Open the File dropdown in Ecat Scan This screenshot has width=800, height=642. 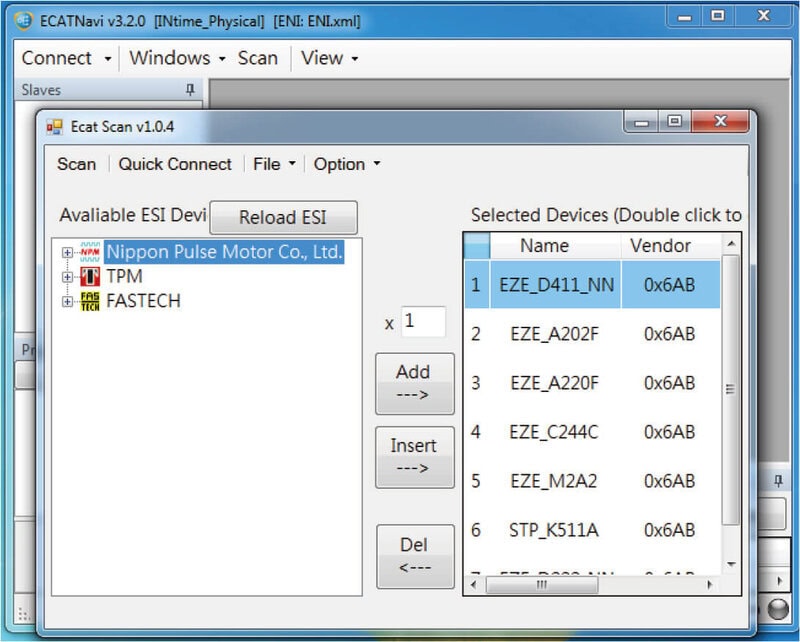click(x=274, y=164)
